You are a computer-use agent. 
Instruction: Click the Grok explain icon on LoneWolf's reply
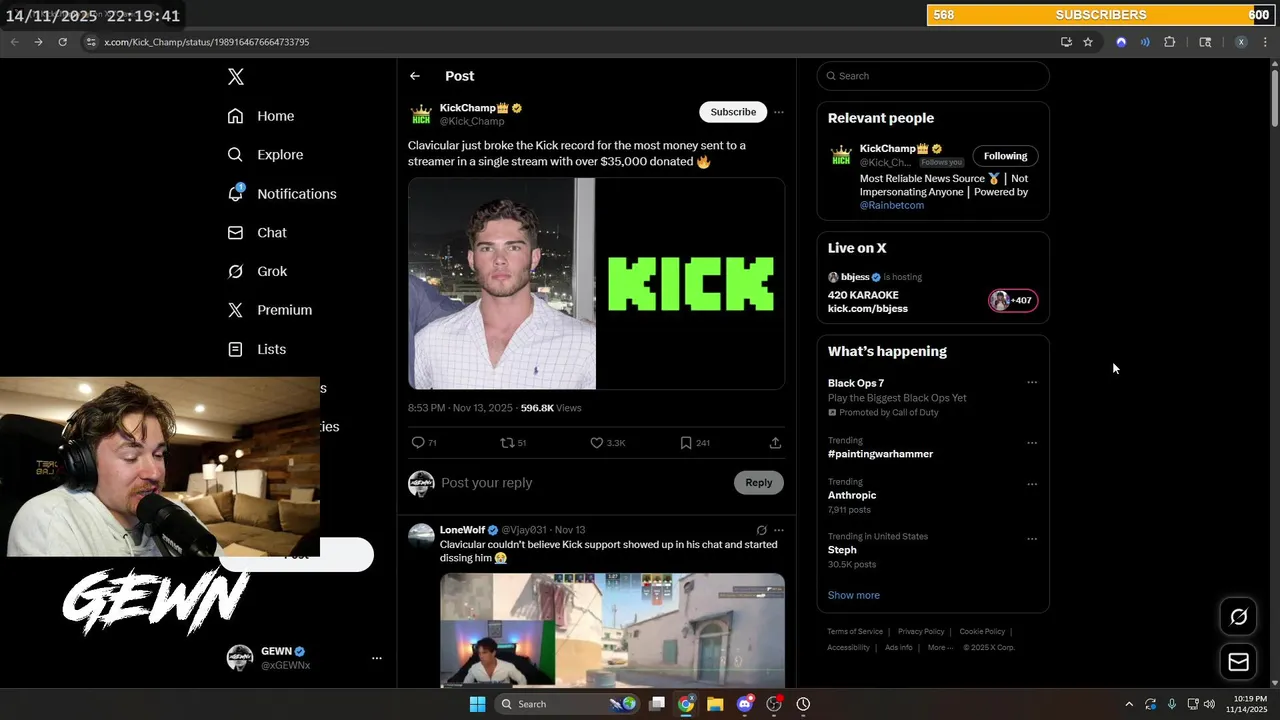tap(762, 530)
